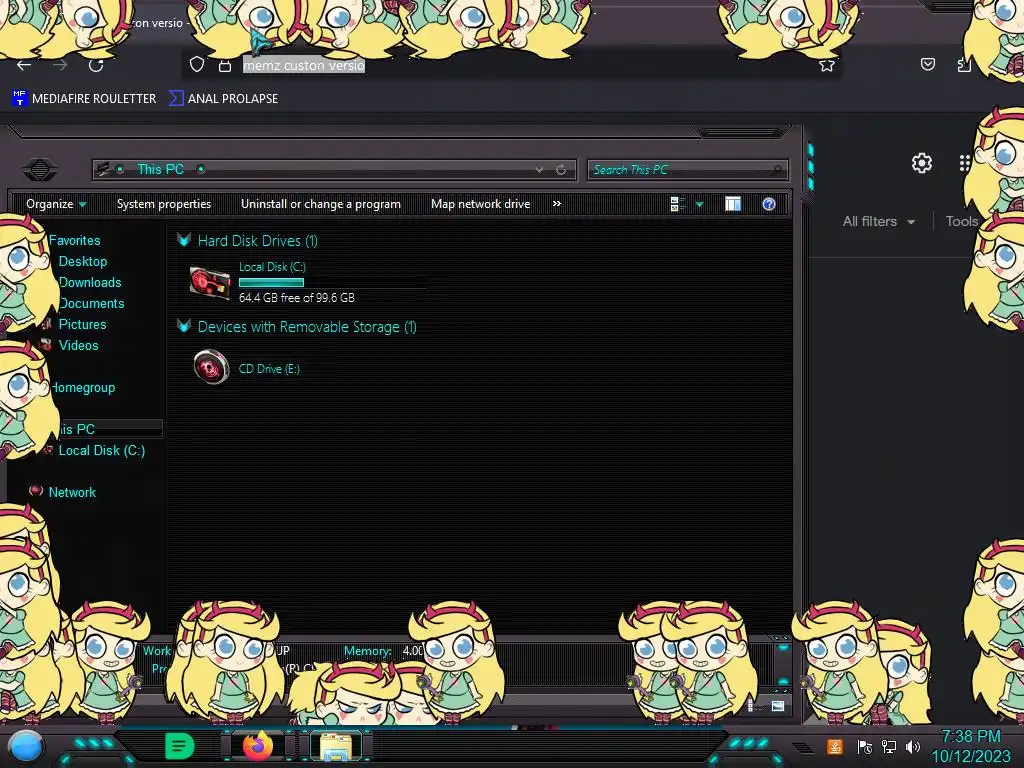Screen dimensions: 1024x768
Task: Open the apps grid icon in browser
Action: click(x=965, y=163)
